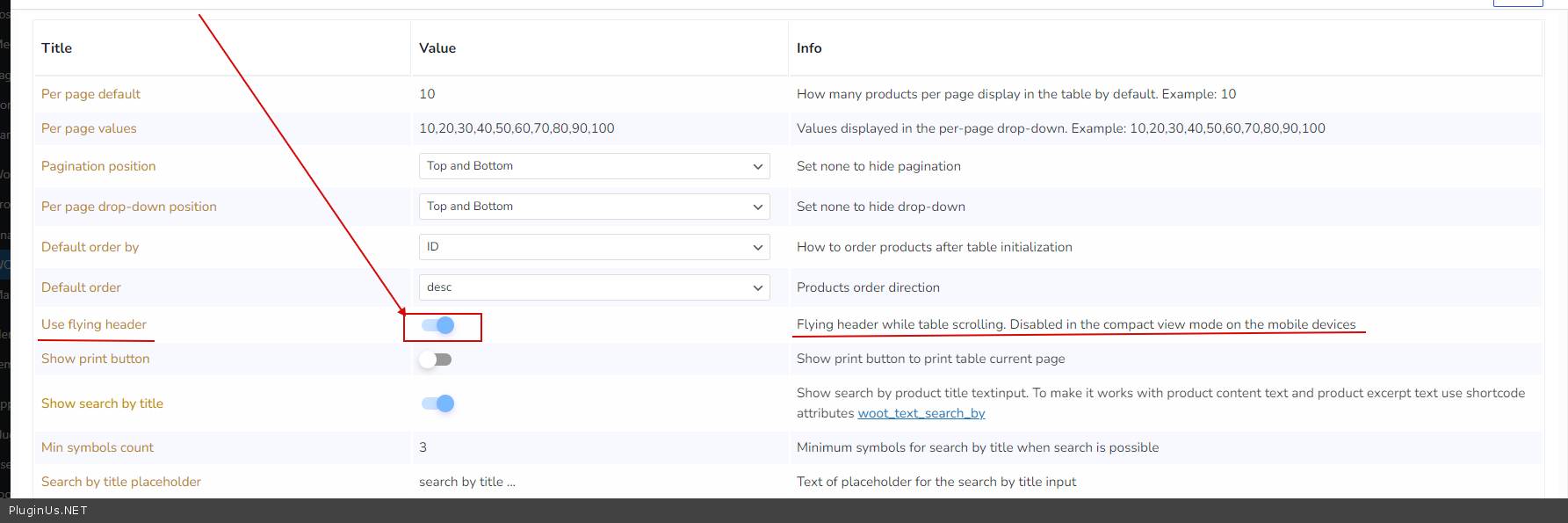This screenshot has height=523, width=1568.
Task: Expand the Default order dropdown showing desc
Action: coord(594,287)
